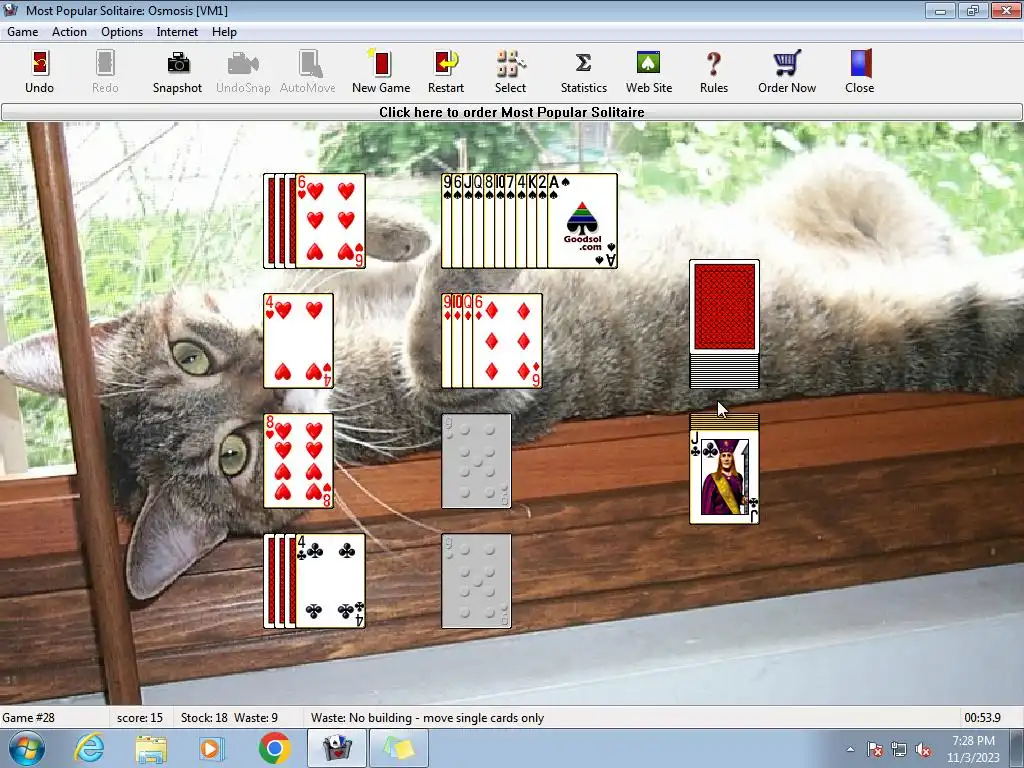Click the 00:53.9 game timer
Screen dimensions: 1024x768
[982, 718]
